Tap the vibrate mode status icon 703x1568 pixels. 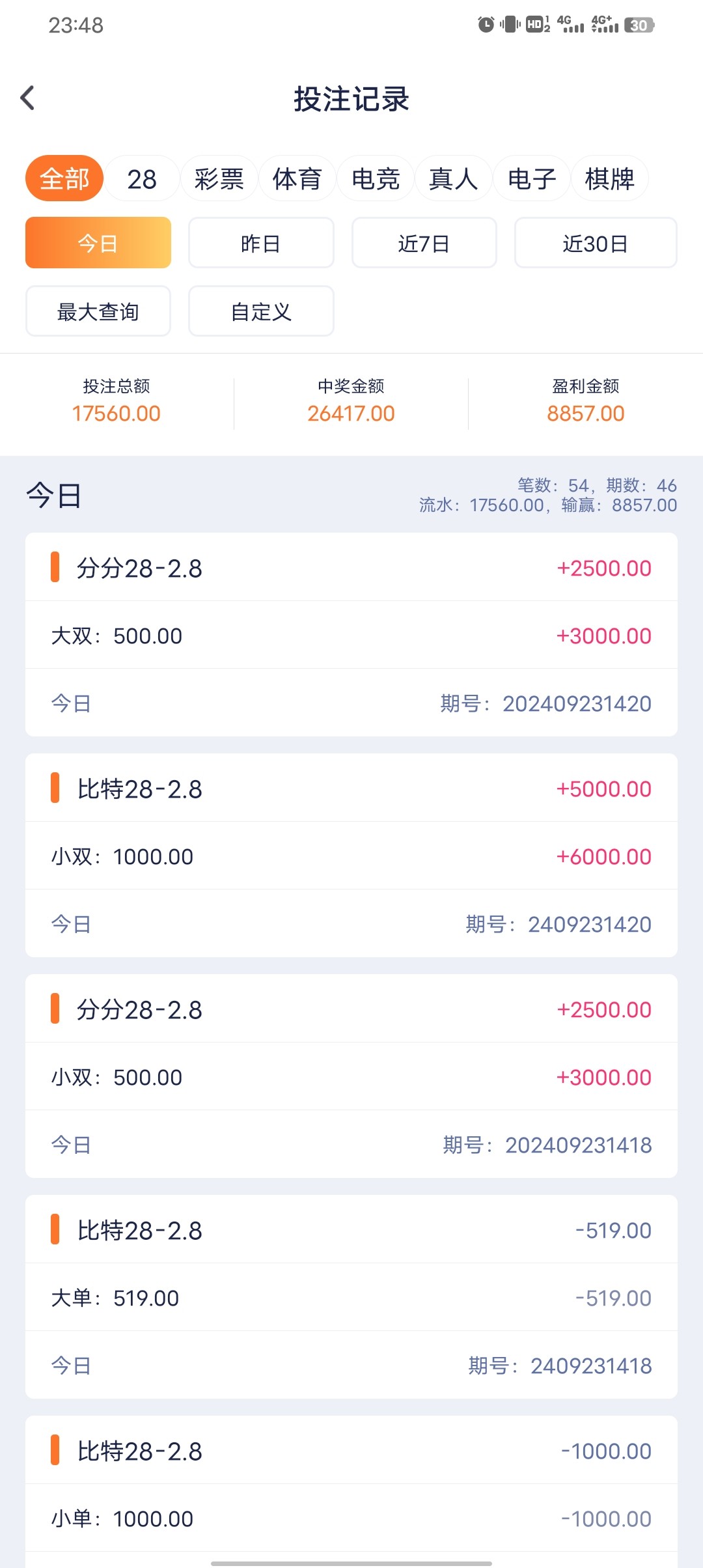point(510,25)
